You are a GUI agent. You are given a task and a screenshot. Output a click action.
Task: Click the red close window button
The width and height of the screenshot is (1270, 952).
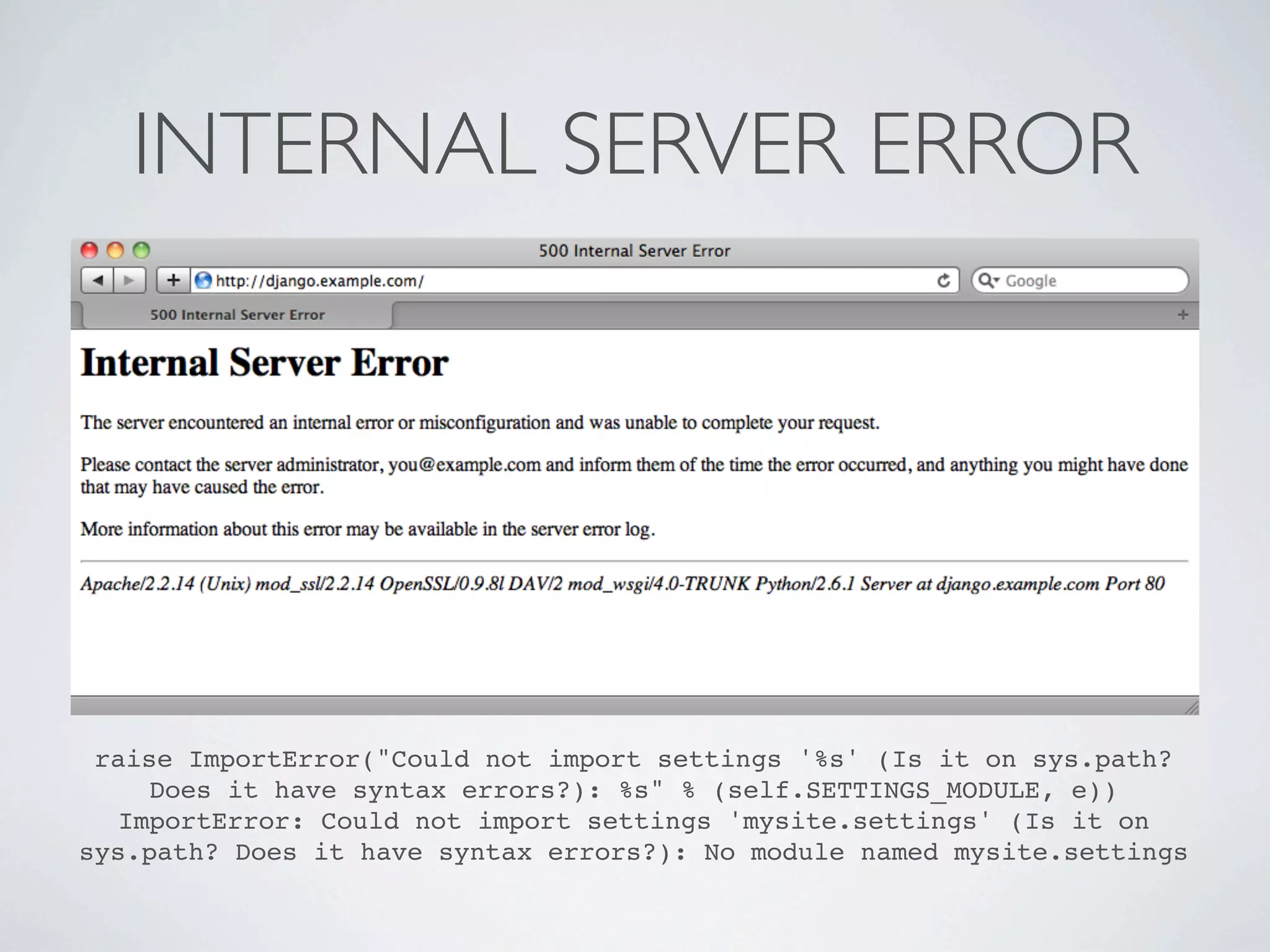90,250
